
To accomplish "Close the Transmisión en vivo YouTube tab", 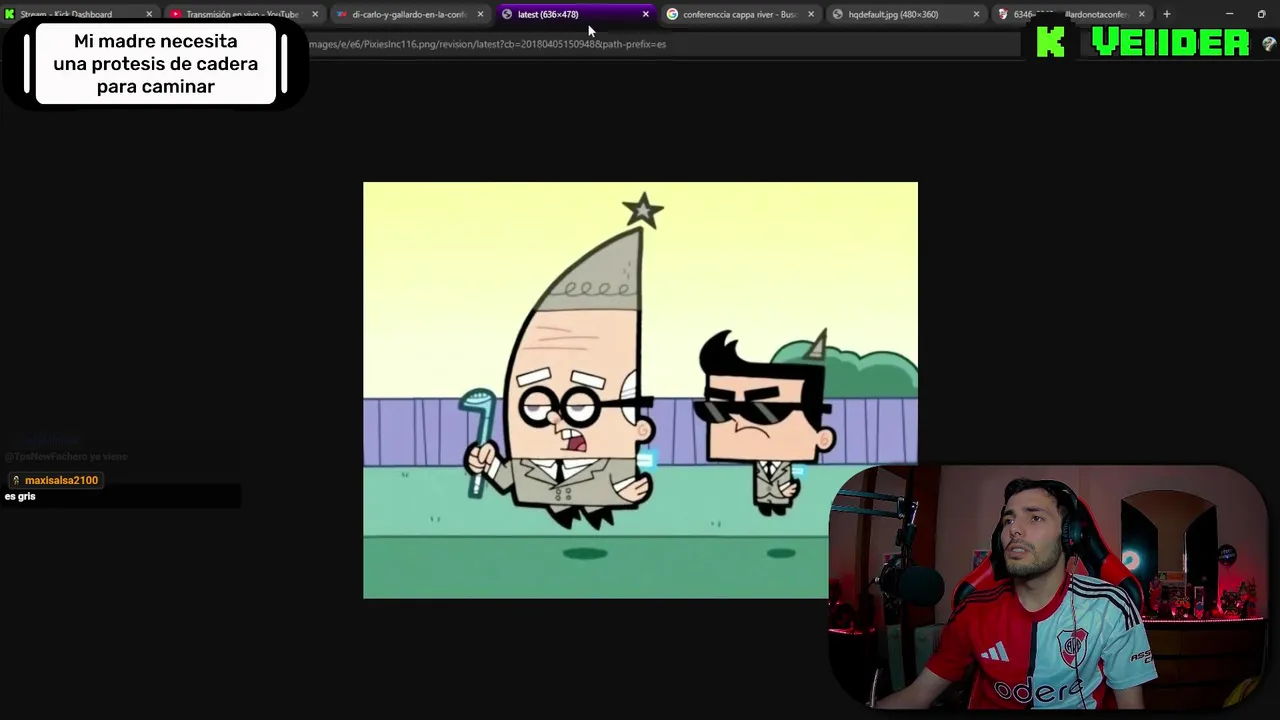I will coord(315,14).
